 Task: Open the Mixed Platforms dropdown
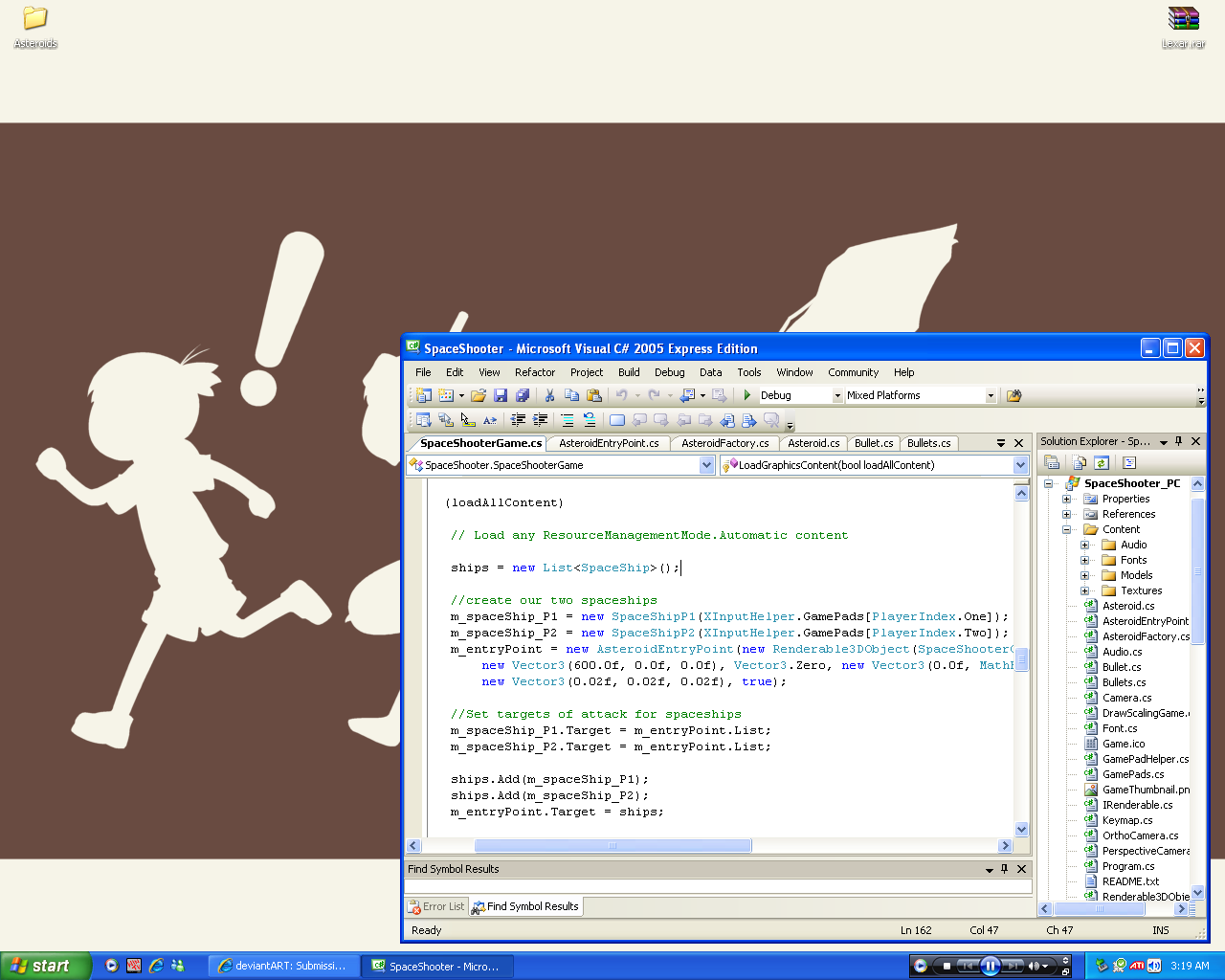(991, 395)
